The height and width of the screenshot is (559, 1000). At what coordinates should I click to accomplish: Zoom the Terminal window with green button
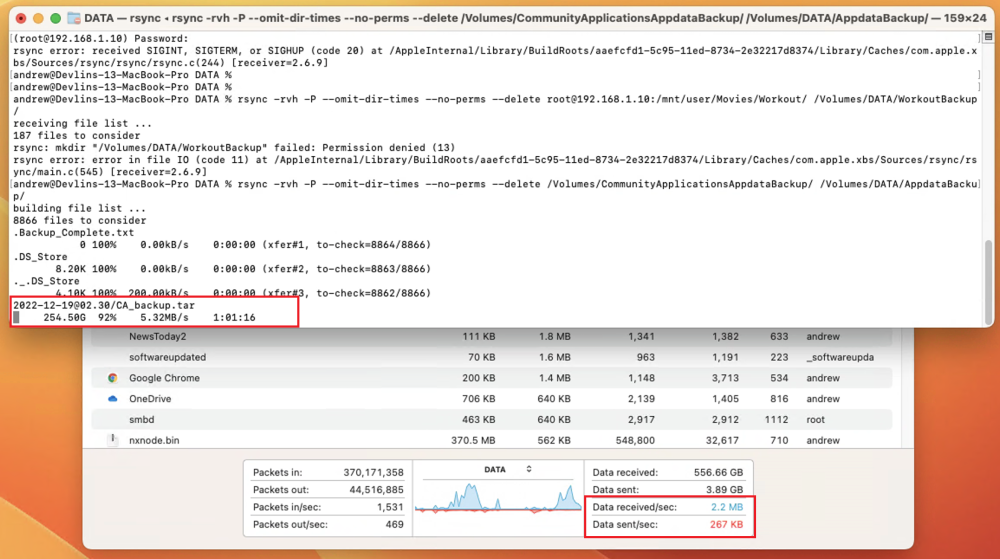pyautogui.click(x=55, y=18)
